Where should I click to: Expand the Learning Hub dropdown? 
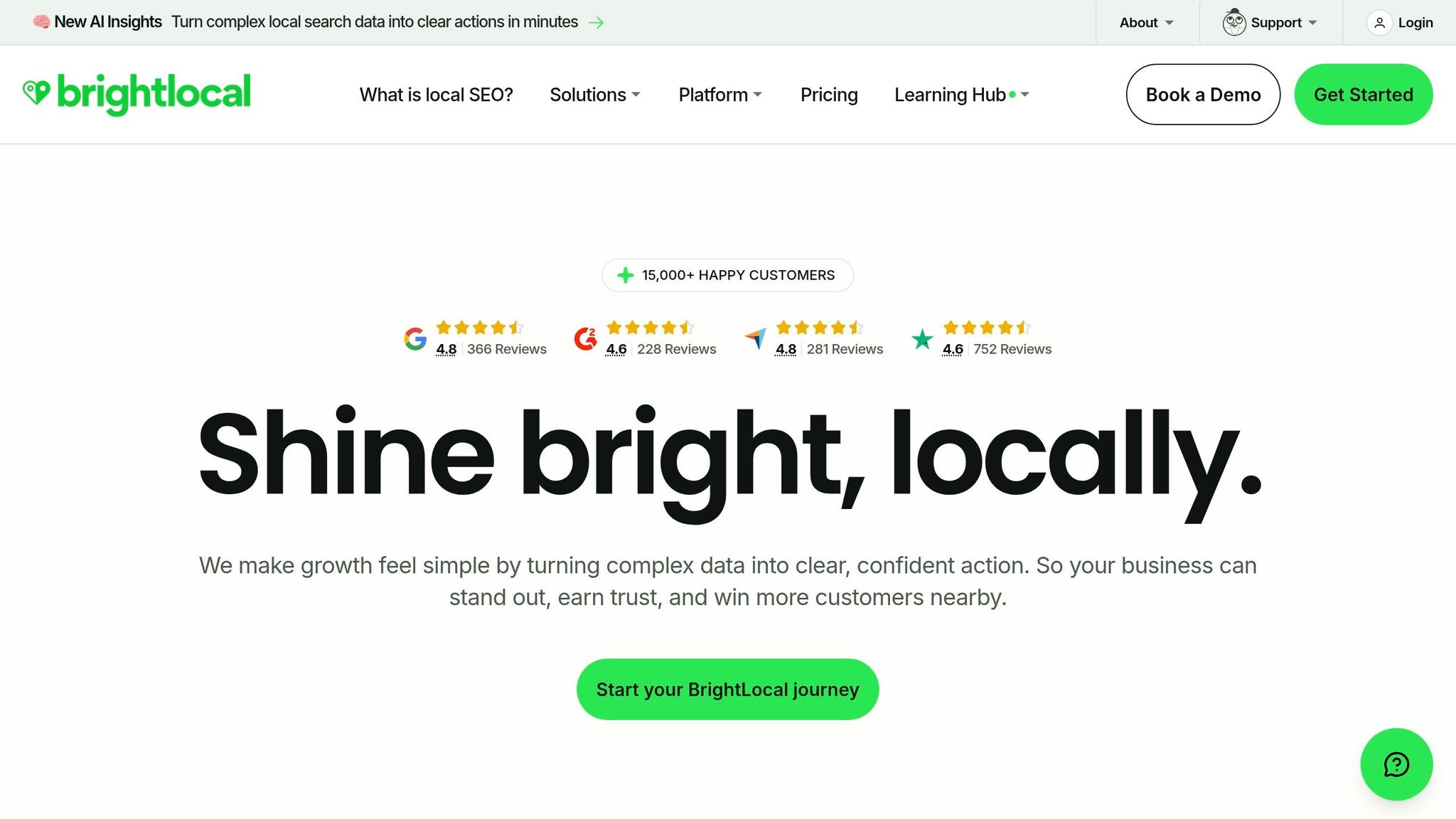click(951, 94)
